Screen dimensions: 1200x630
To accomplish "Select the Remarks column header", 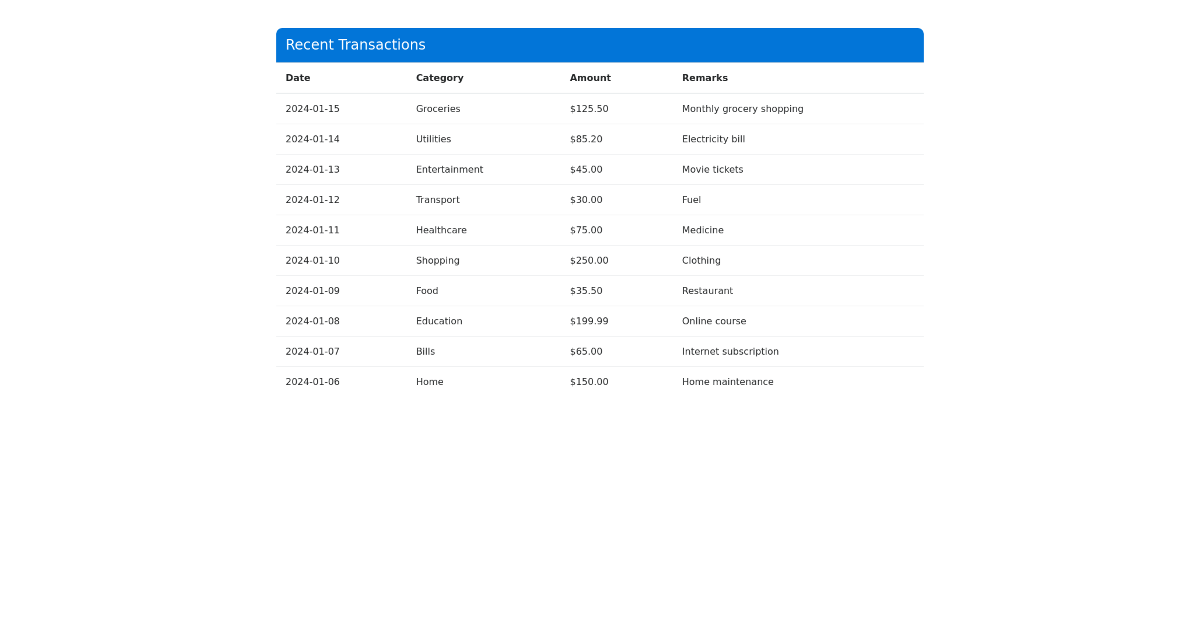I will 704,78.
